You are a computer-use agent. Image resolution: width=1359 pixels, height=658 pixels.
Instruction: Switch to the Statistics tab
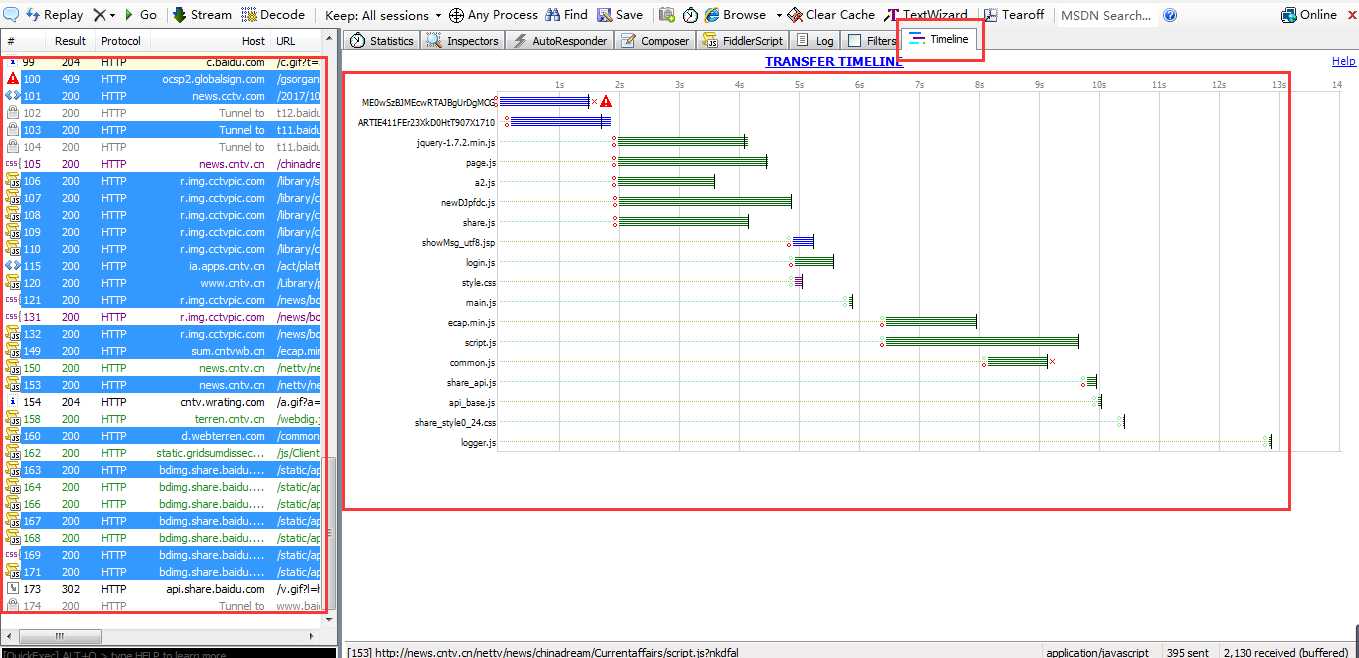(381, 41)
